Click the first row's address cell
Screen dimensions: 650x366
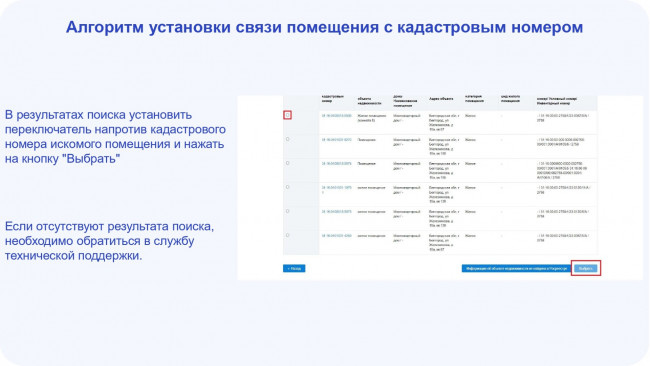click(x=444, y=123)
